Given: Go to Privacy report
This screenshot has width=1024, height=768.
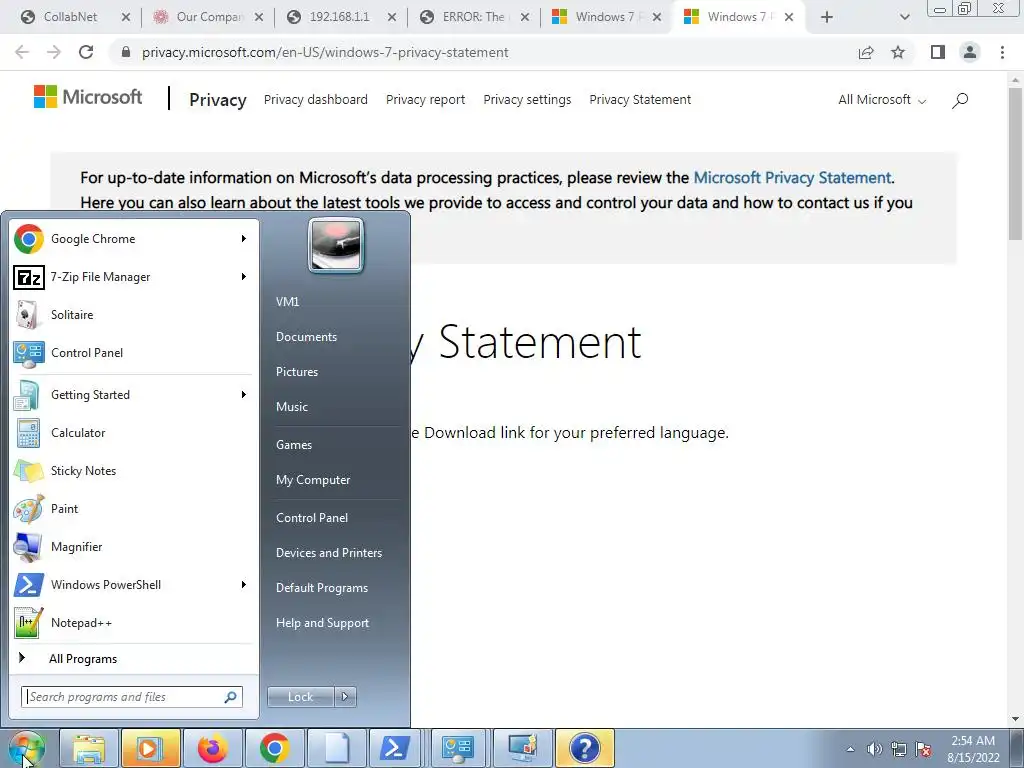Looking at the screenshot, I should 425,100.
